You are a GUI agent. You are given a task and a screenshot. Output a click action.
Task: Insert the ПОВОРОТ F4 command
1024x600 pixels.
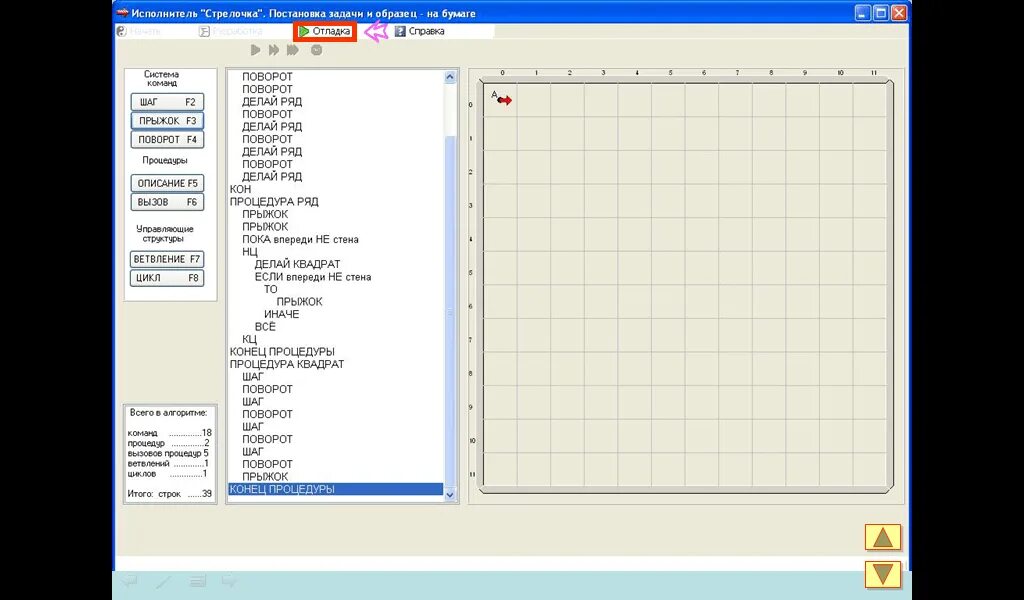point(167,140)
